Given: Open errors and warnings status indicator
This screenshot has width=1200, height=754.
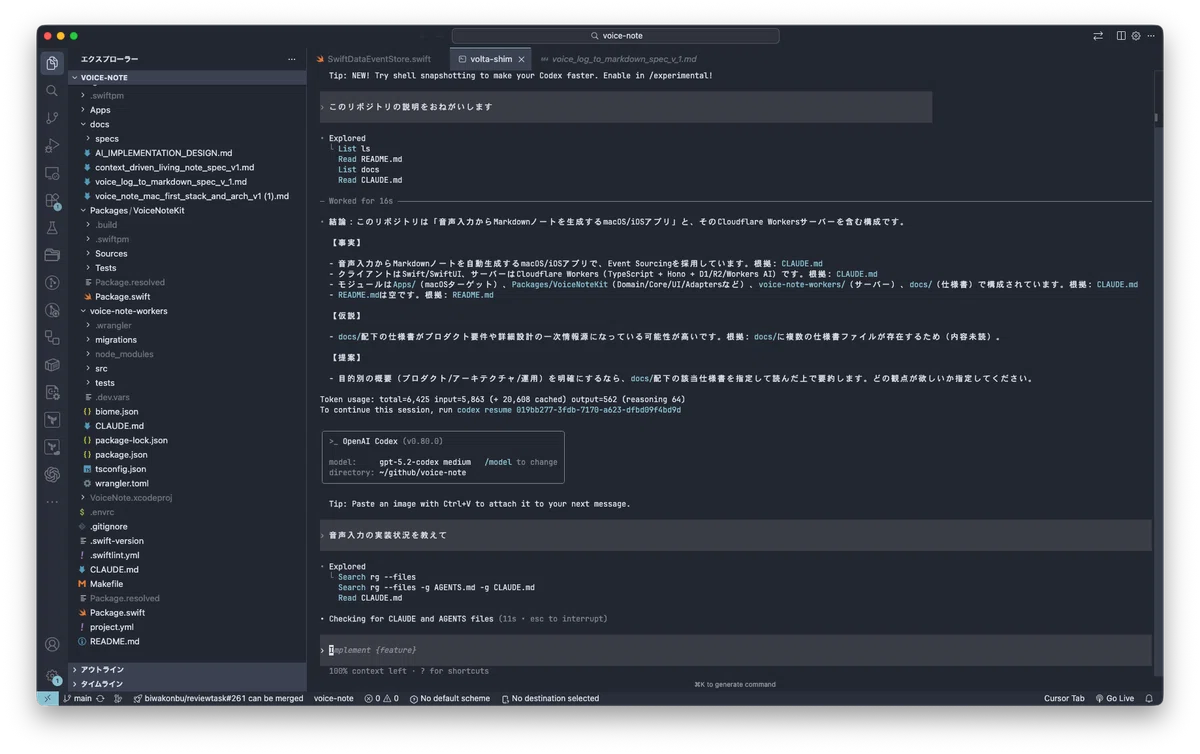Looking at the screenshot, I should coord(381,698).
